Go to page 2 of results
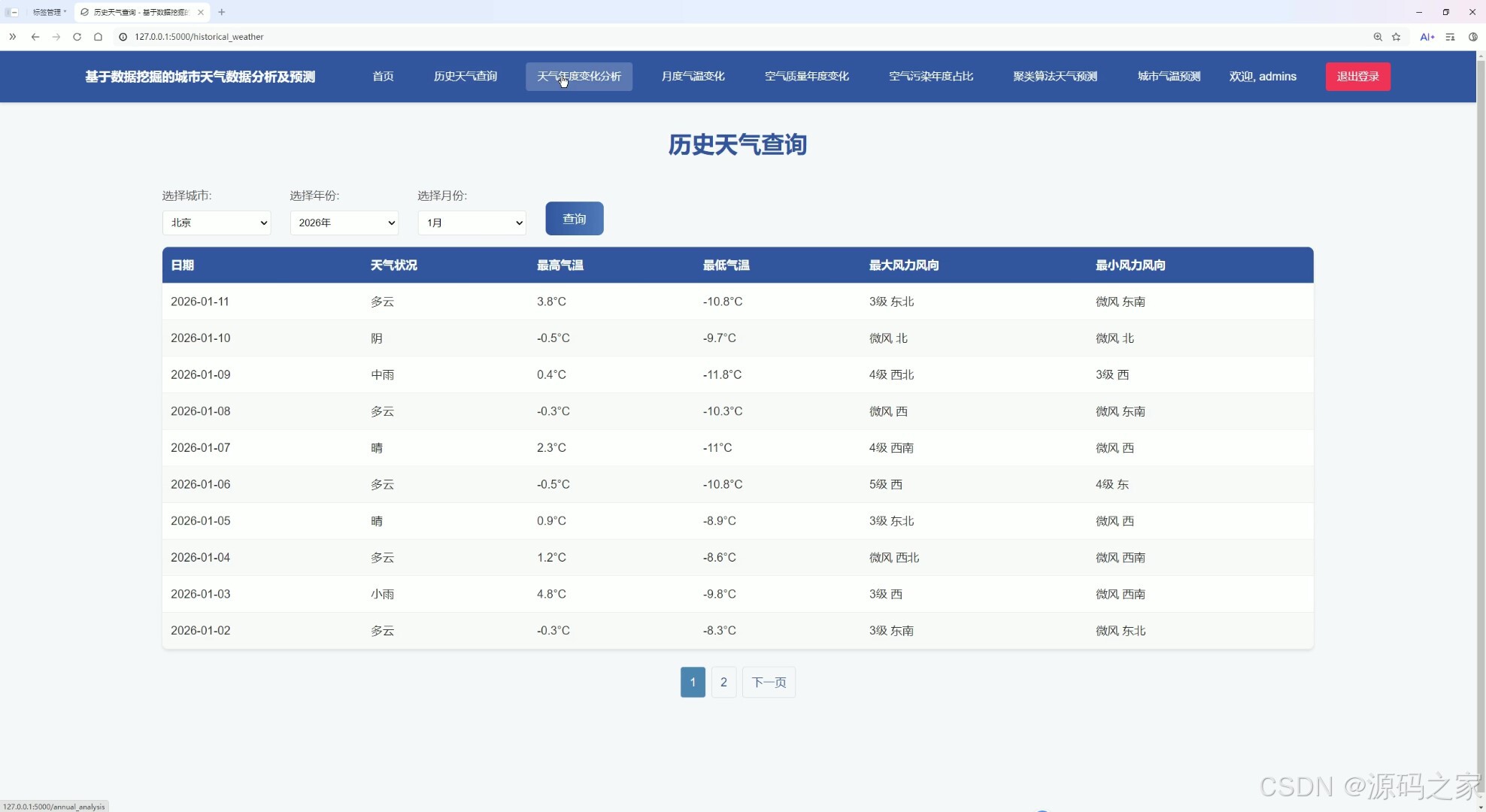The image size is (1486, 812). point(723,682)
